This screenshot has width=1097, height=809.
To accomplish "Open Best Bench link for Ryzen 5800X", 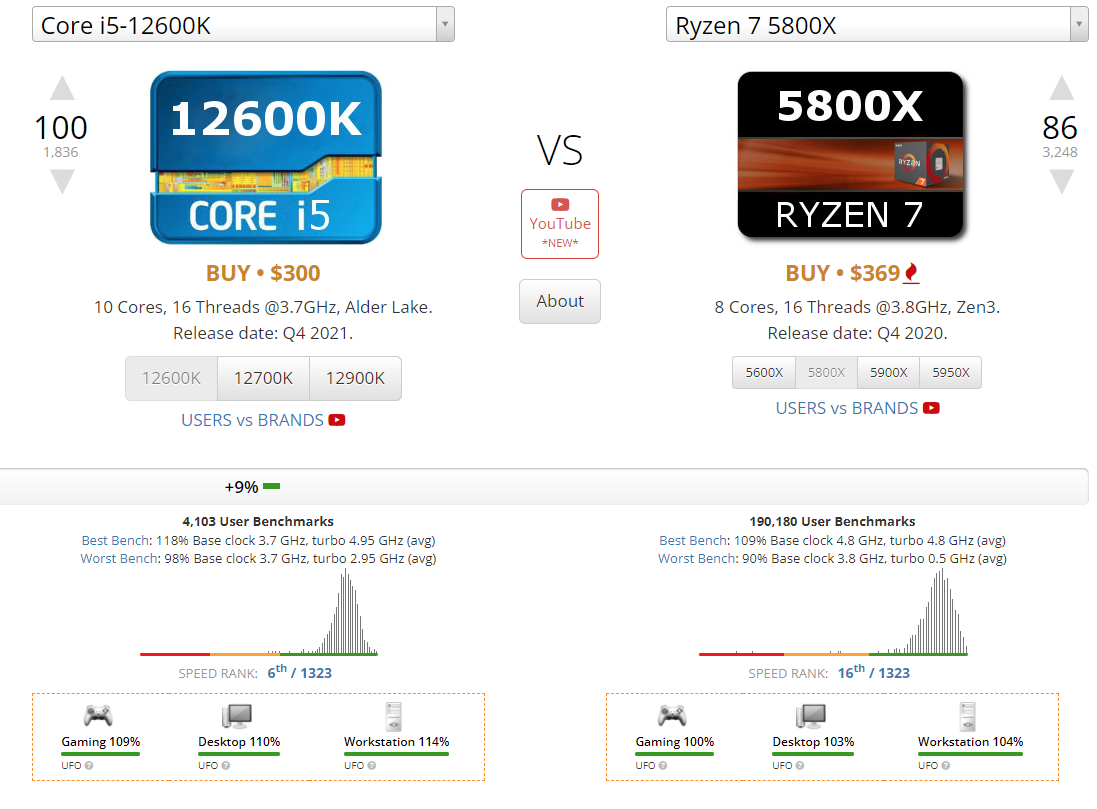I will pyautogui.click(x=693, y=540).
